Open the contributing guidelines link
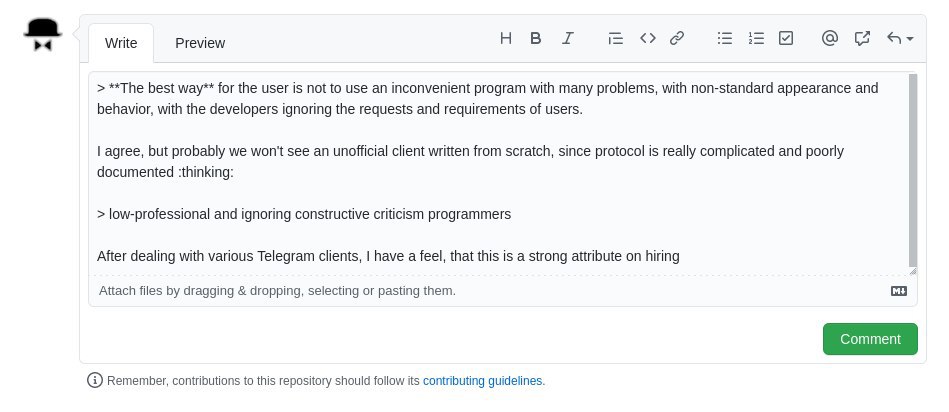The height and width of the screenshot is (412, 949). [x=484, y=381]
